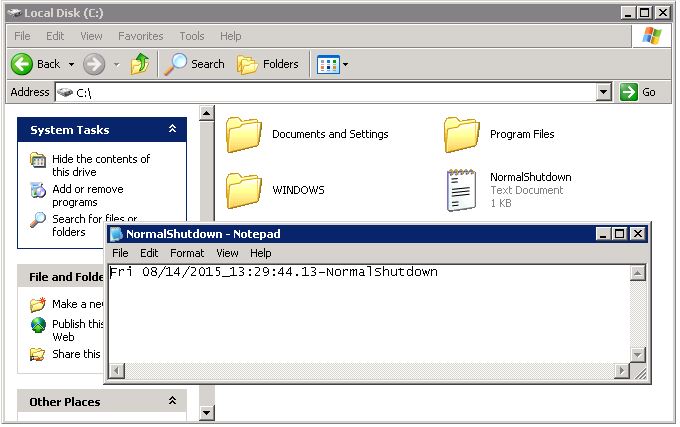Click the WINDOWS folder name
This screenshot has width=680, height=427.
298,190
